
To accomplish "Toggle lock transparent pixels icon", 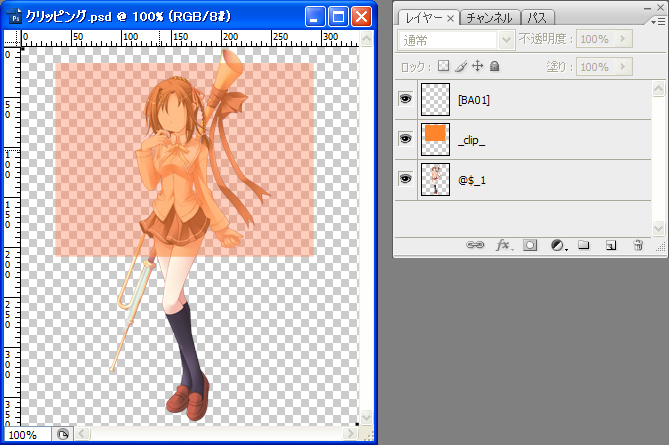I will point(444,66).
